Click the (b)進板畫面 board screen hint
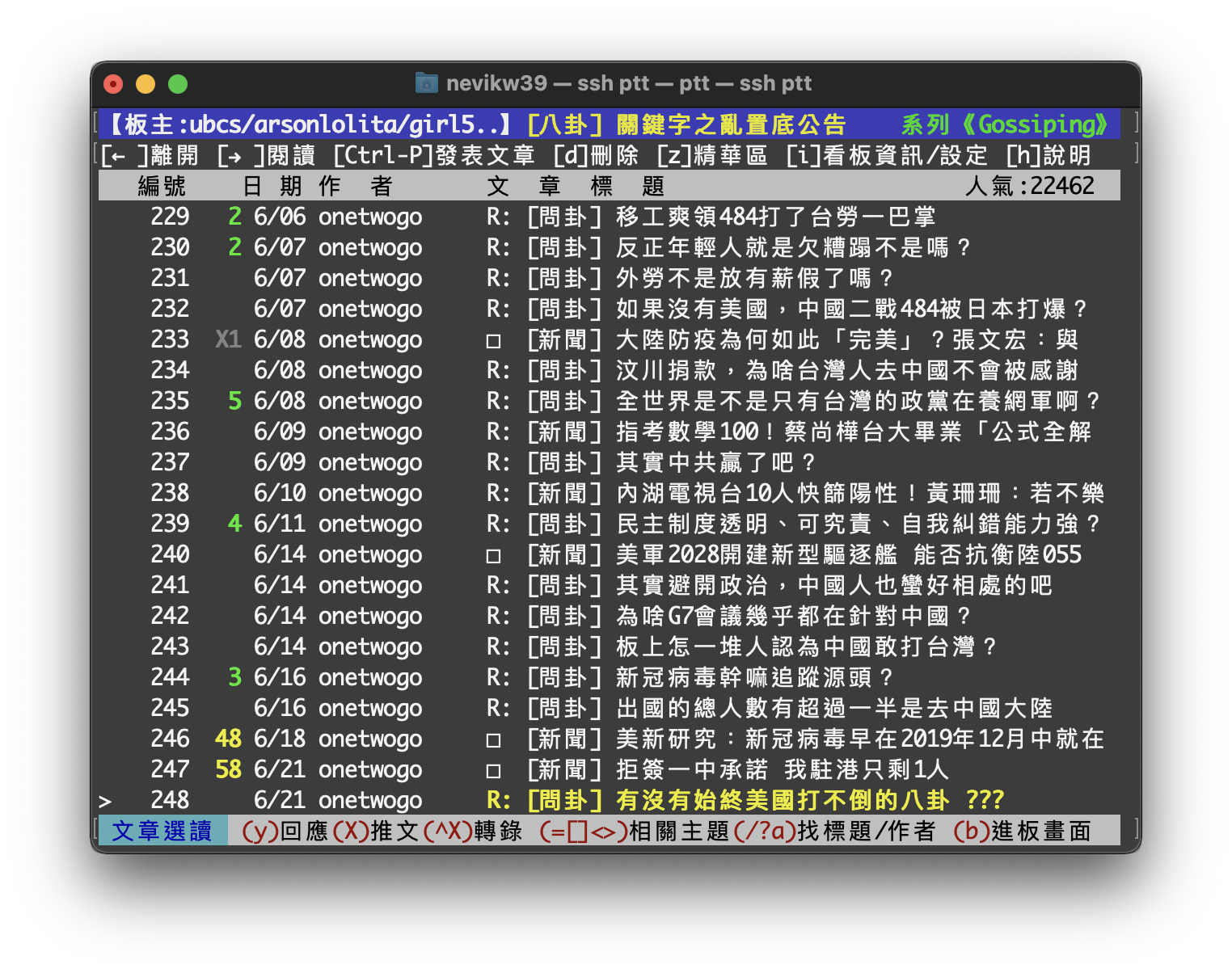 point(1022,831)
